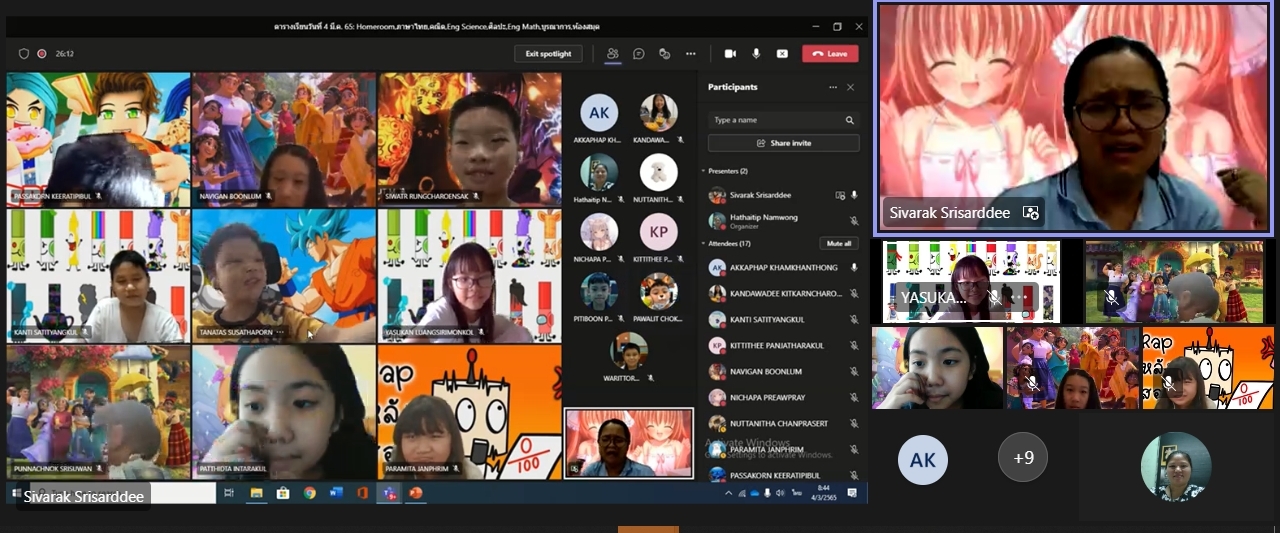Click search magnifier in Type a name box
1280x533 pixels.
click(x=850, y=120)
